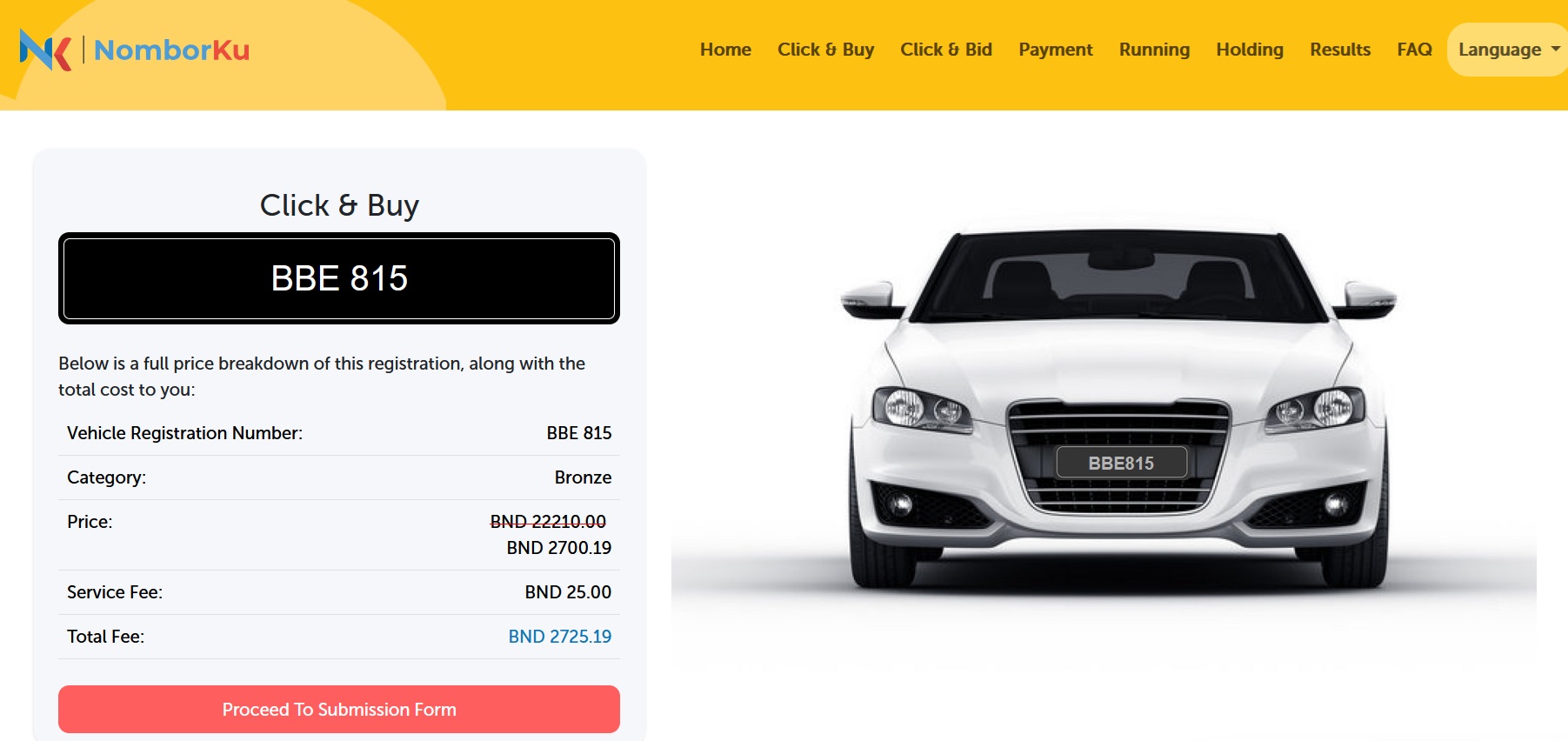This screenshot has width=1568, height=741.
Task: View the Results page
Action: (1340, 50)
